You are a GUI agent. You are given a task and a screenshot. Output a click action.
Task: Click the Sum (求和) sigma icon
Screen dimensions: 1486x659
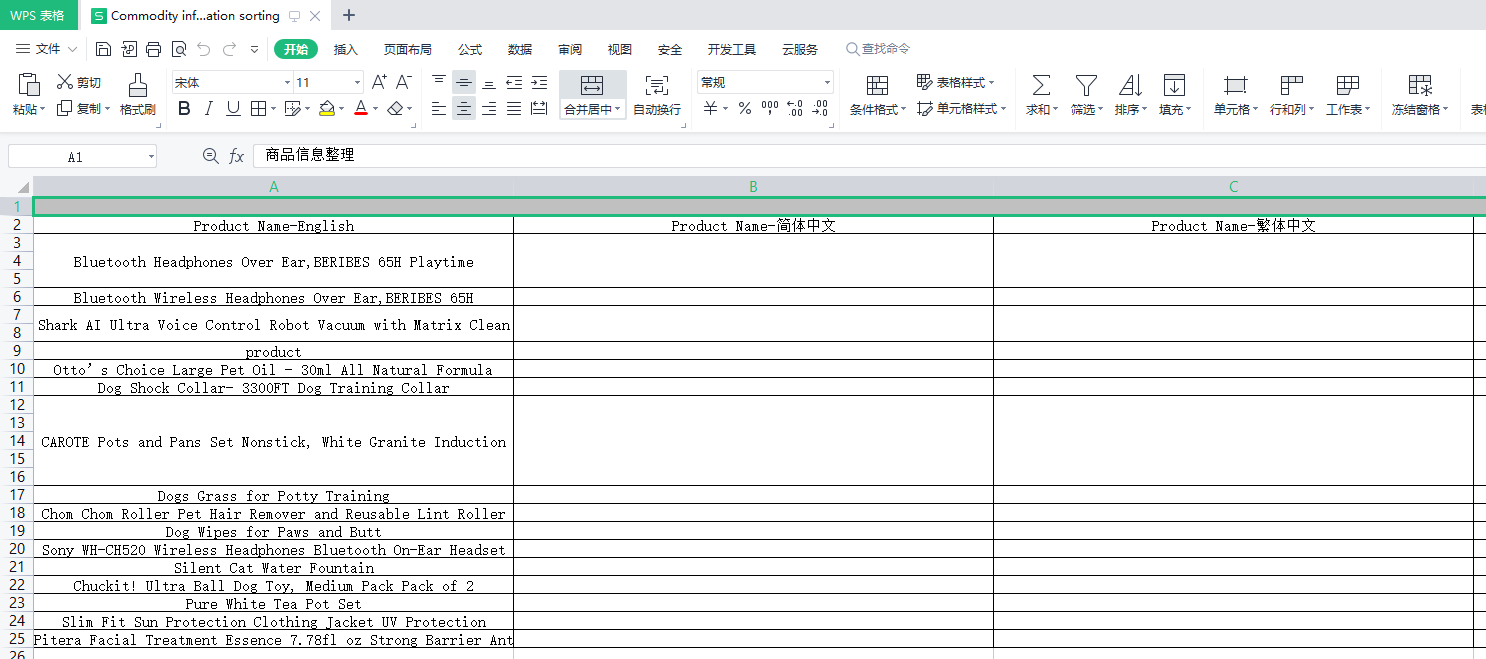click(1041, 85)
